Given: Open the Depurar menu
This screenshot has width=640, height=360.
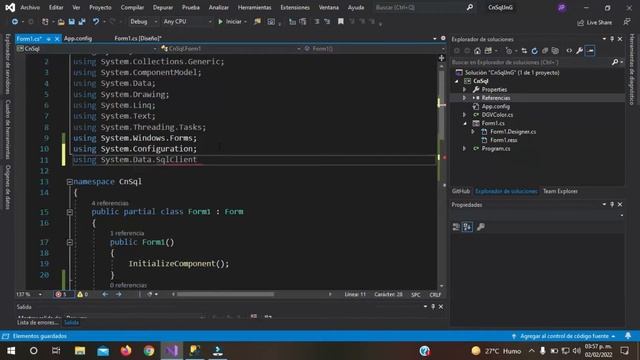Looking at the screenshot, I should pos(163,7).
